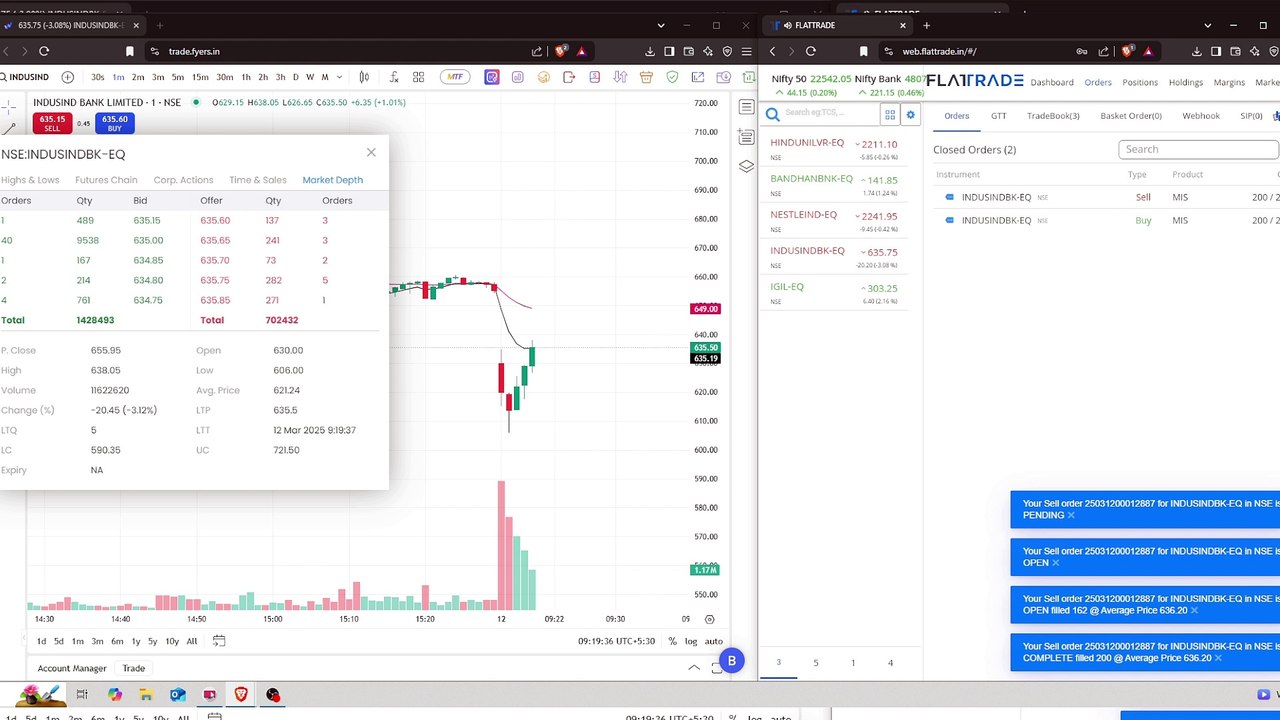This screenshot has height=720, width=1280.
Task: Click the INDUSIND symbol search box
Action: [26, 77]
